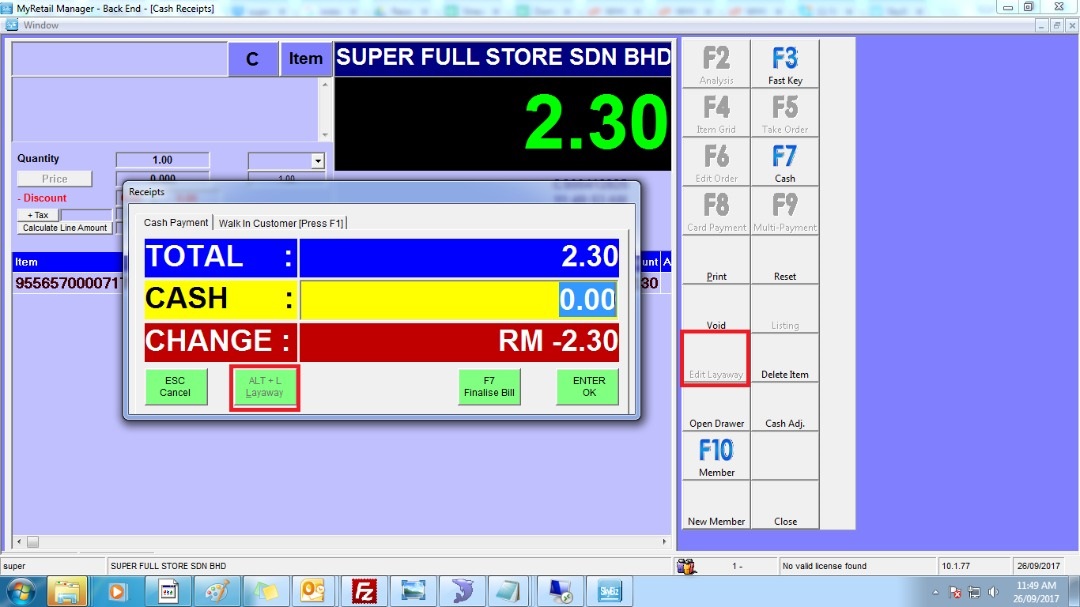Select the Cash Payment tab
Screen dimensions: 1080x607
pos(176,223)
